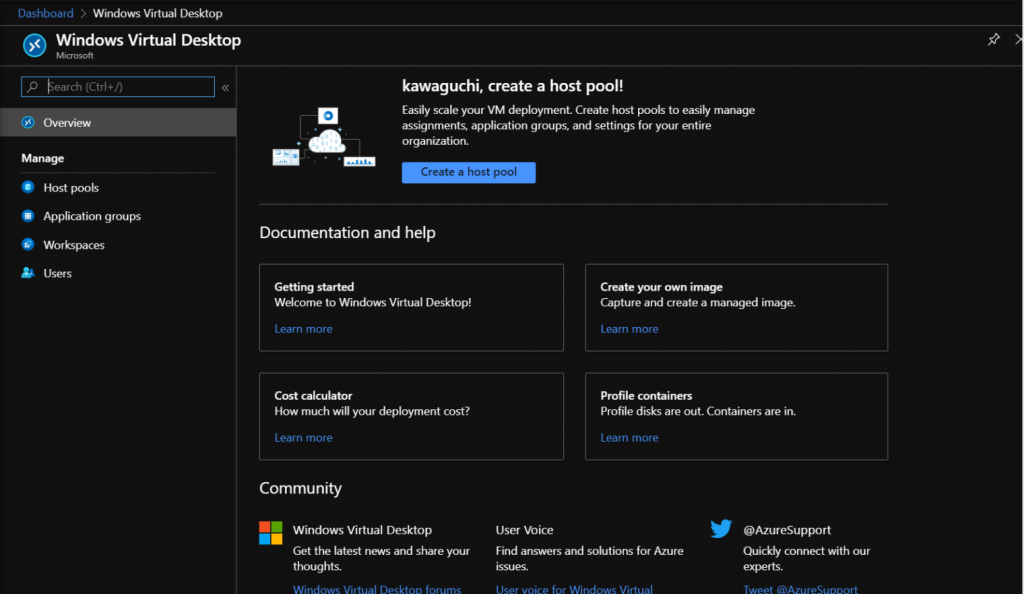Go to Dashboard via the breadcrumb
The width and height of the screenshot is (1024, 594).
pyautogui.click(x=45, y=14)
